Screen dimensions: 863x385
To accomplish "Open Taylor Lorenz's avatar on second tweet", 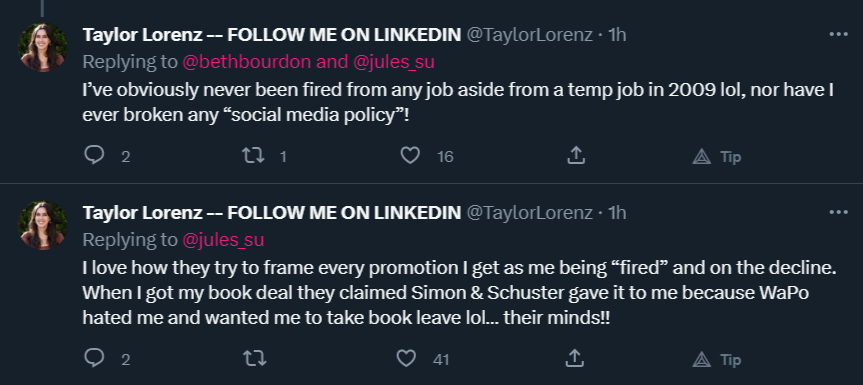I will click(43, 225).
